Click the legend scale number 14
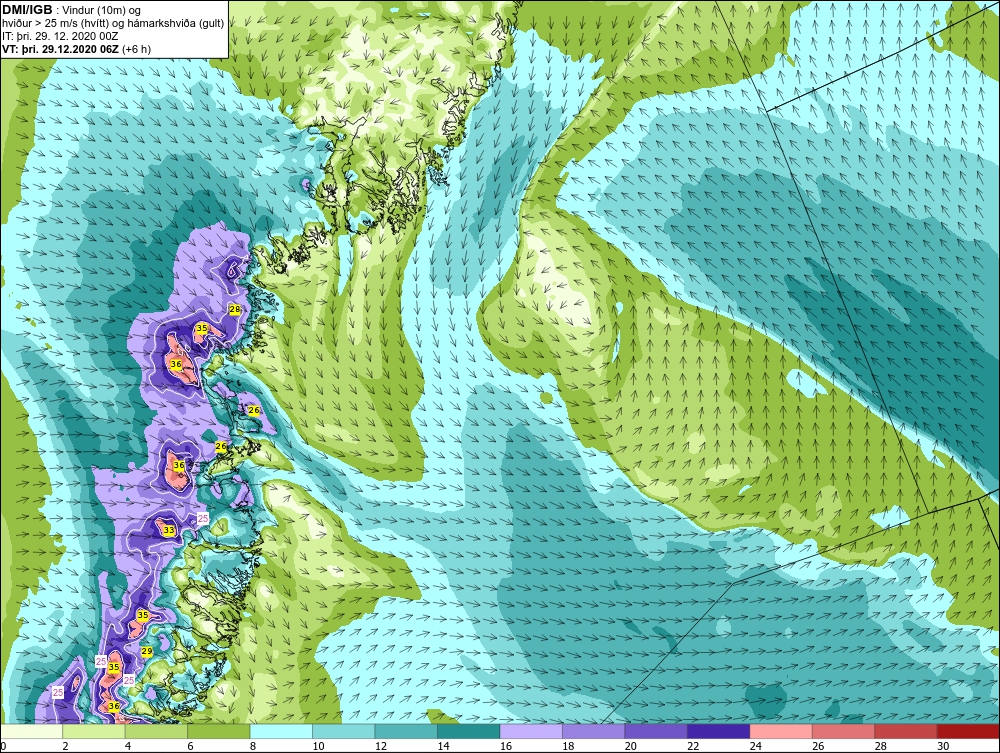The width and height of the screenshot is (1000, 753). tap(443, 746)
